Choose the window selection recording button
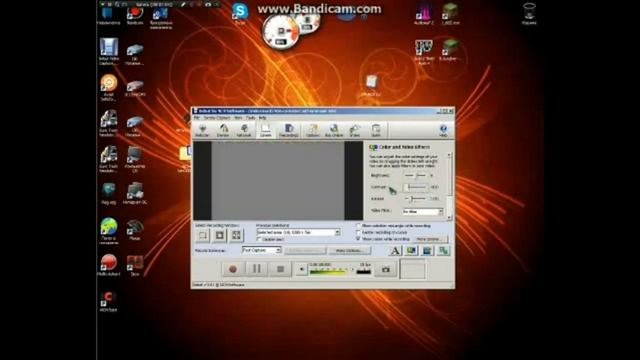640x360 pixels. coord(220,235)
